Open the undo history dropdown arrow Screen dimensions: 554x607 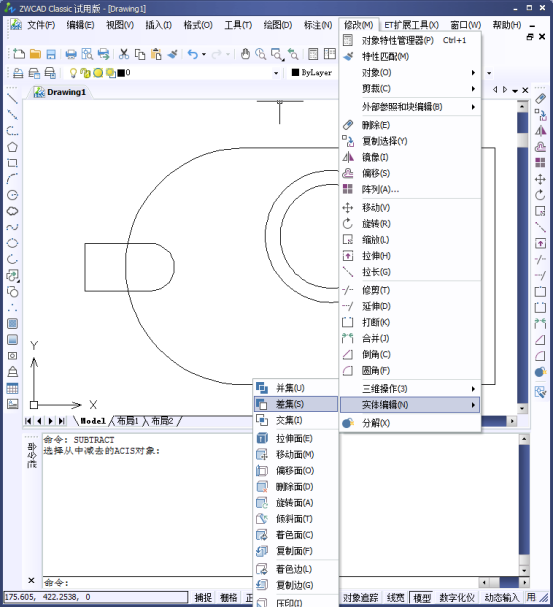(204, 54)
